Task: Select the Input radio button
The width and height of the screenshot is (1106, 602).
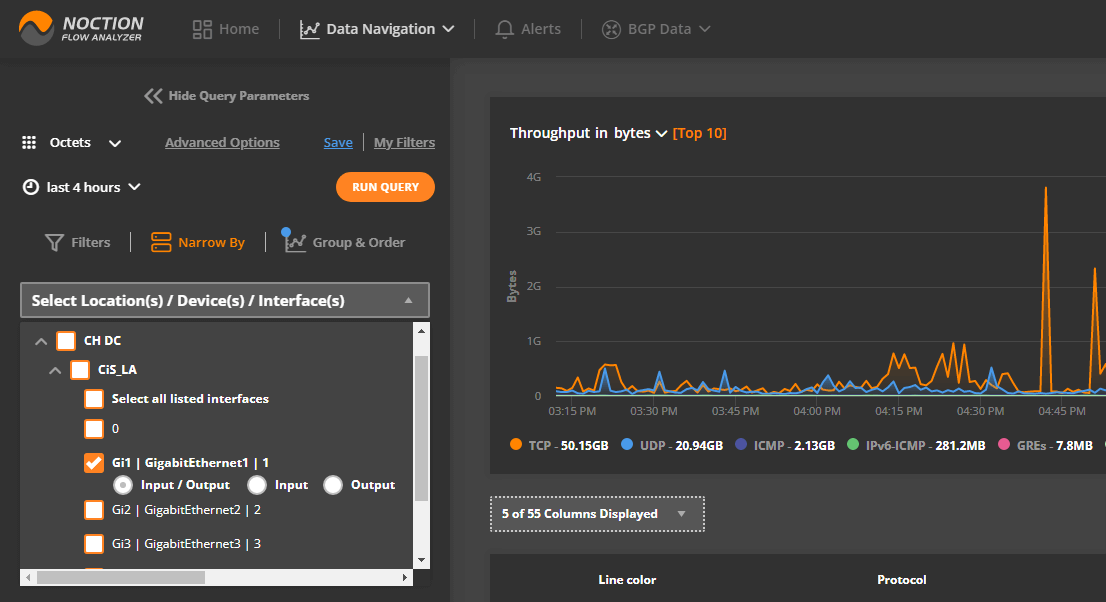Action: pos(257,485)
